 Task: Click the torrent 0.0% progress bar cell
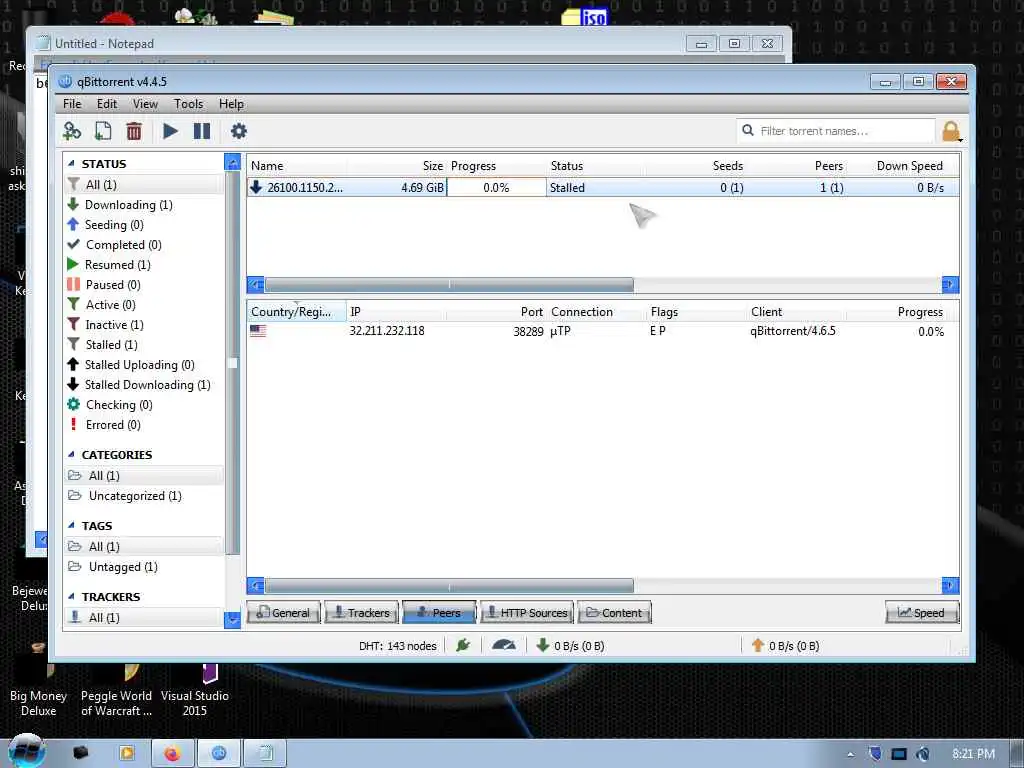point(496,187)
